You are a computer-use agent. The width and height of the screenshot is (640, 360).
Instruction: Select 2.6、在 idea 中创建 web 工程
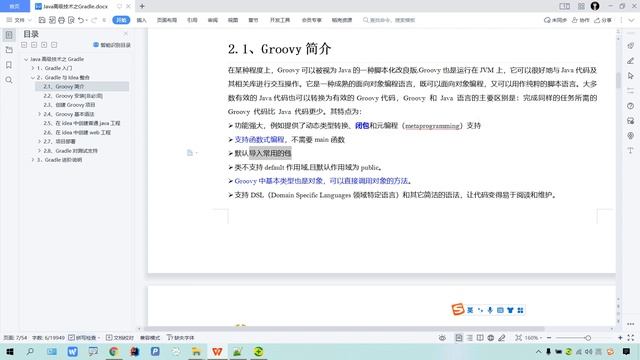pyautogui.click(x=77, y=132)
